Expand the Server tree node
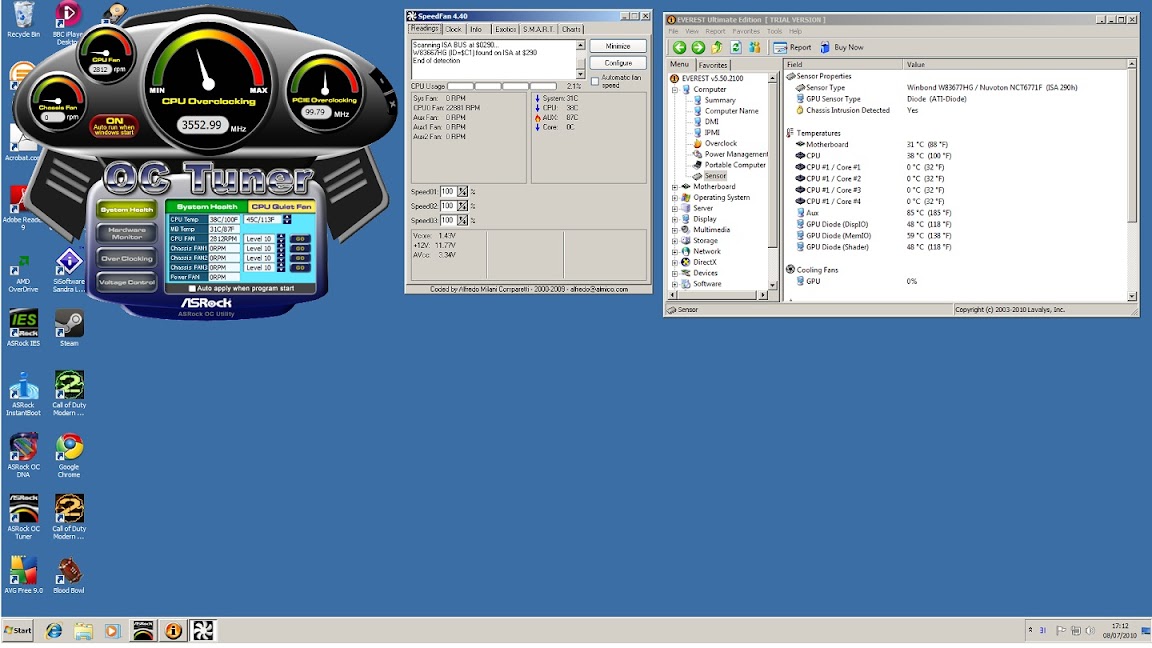The image size is (1152, 648). coord(674,209)
